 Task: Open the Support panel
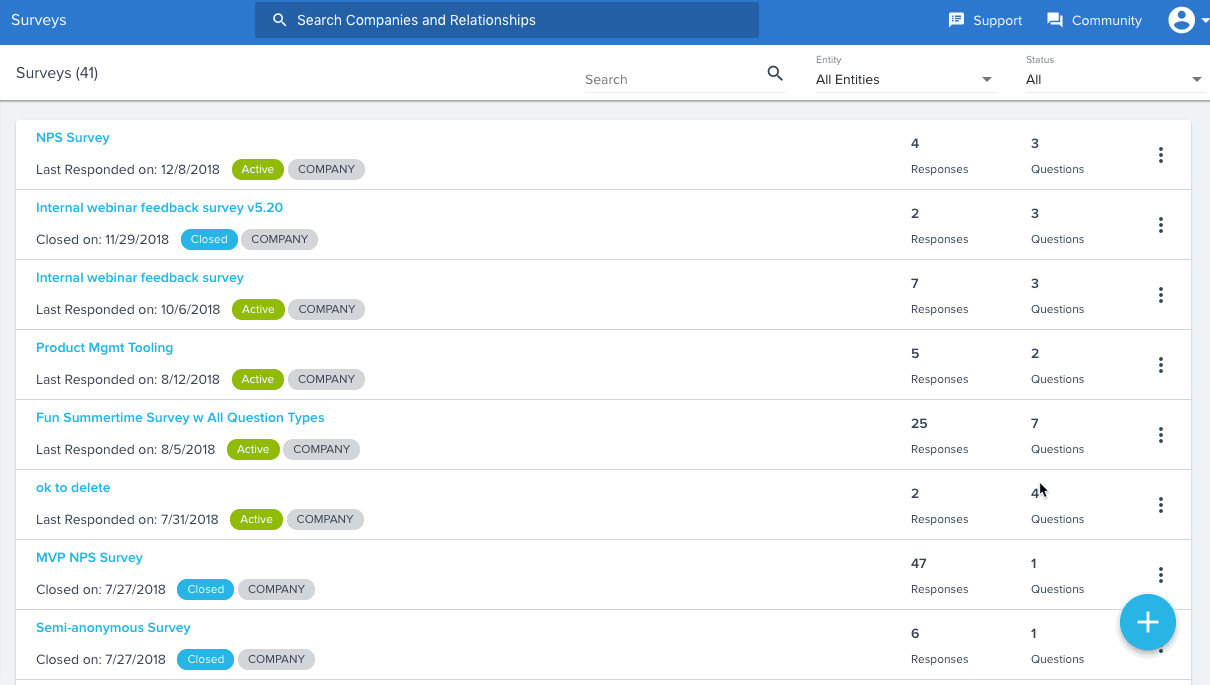[x=984, y=20]
